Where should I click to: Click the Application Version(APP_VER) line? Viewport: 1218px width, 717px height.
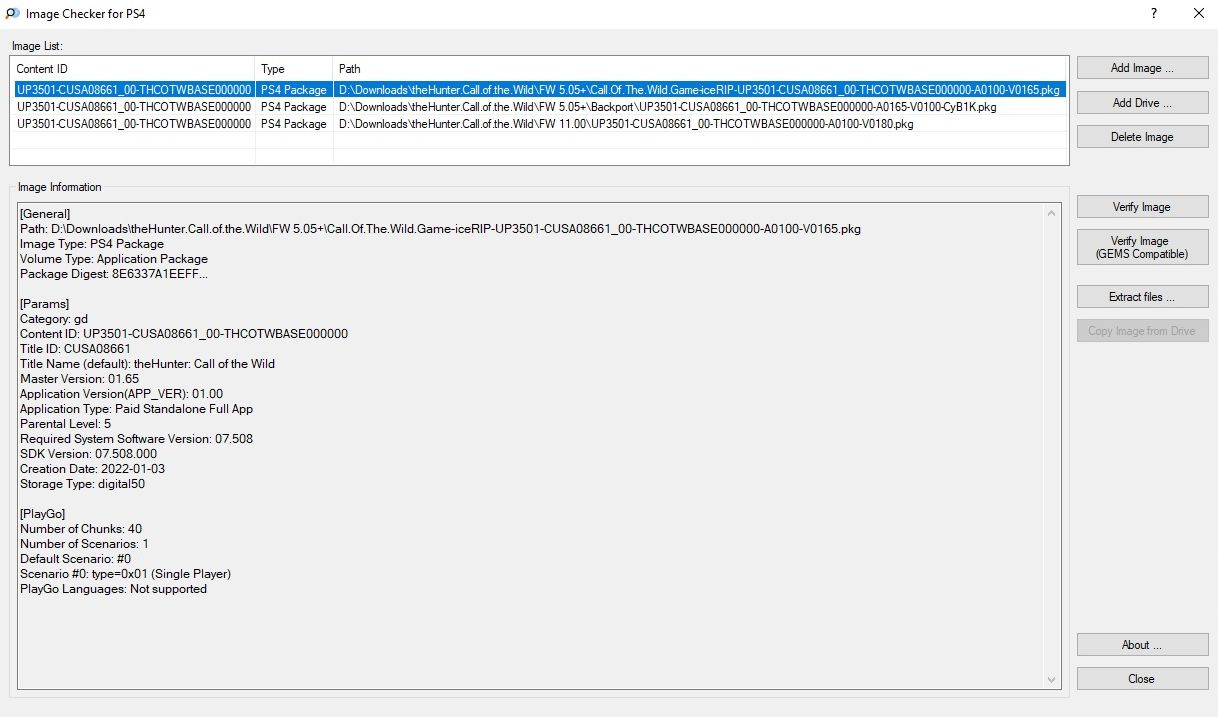click(x=121, y=394)
